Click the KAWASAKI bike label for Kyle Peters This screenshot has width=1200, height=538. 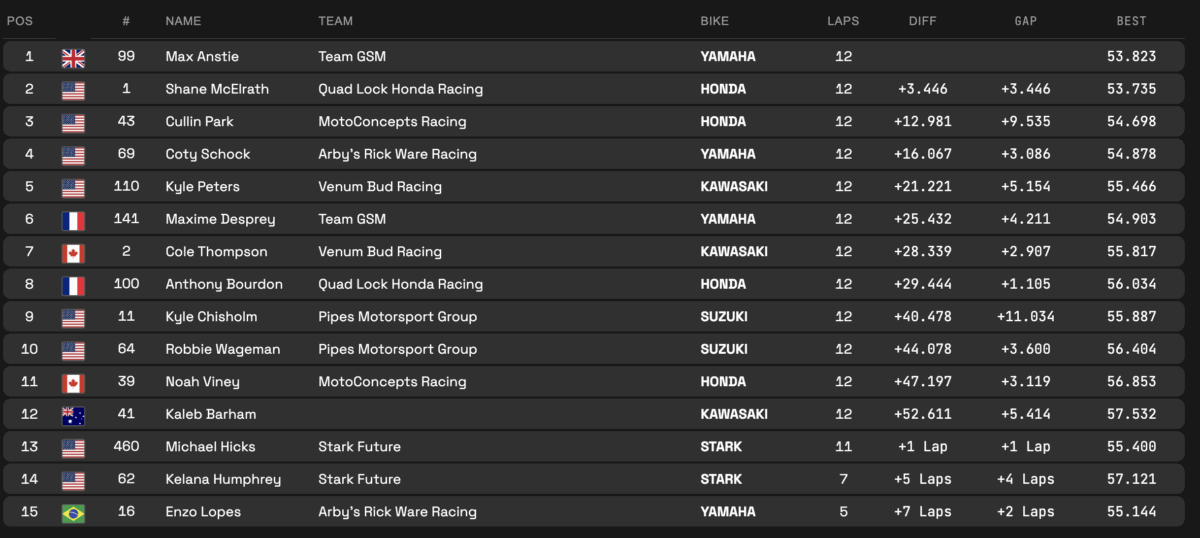734,187
